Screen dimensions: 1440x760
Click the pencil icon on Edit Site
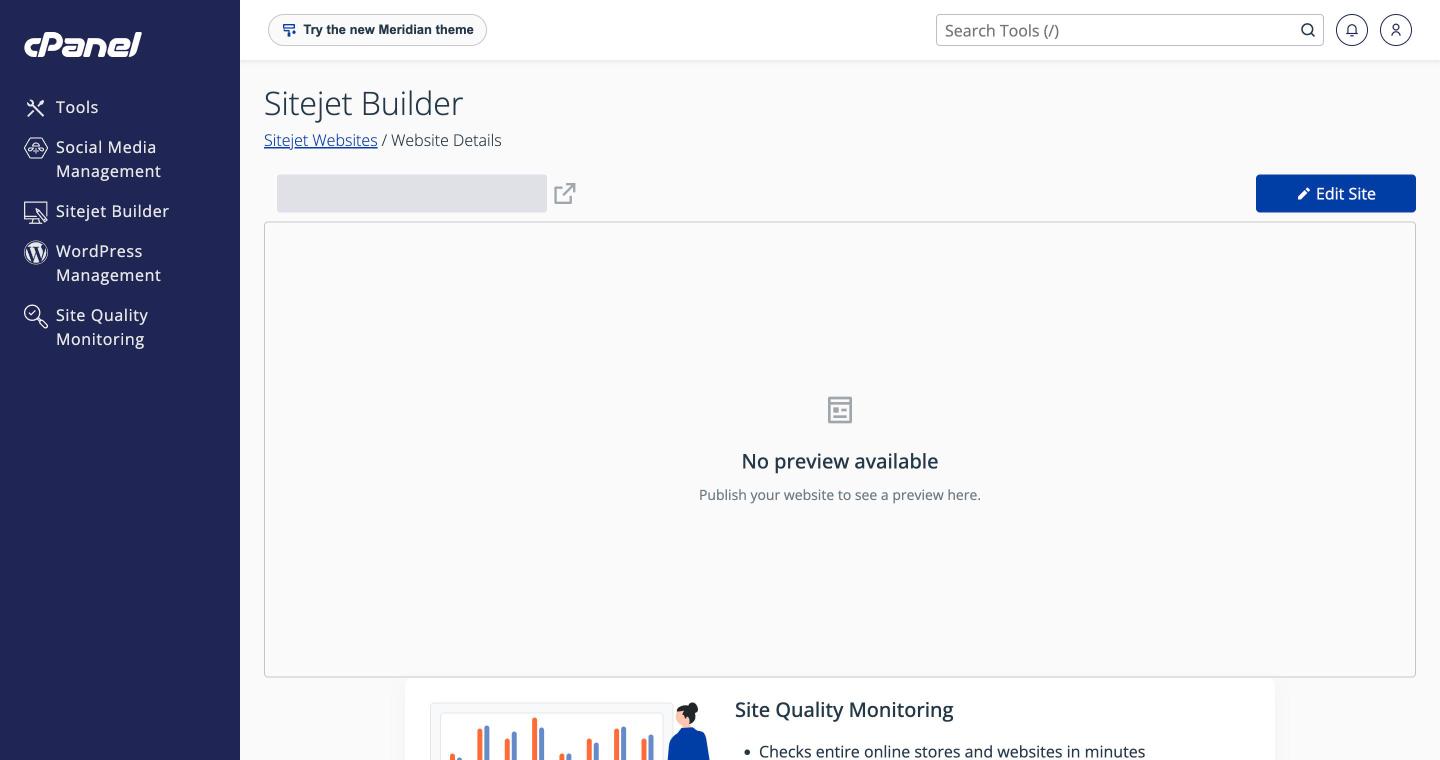(1303, 194)
